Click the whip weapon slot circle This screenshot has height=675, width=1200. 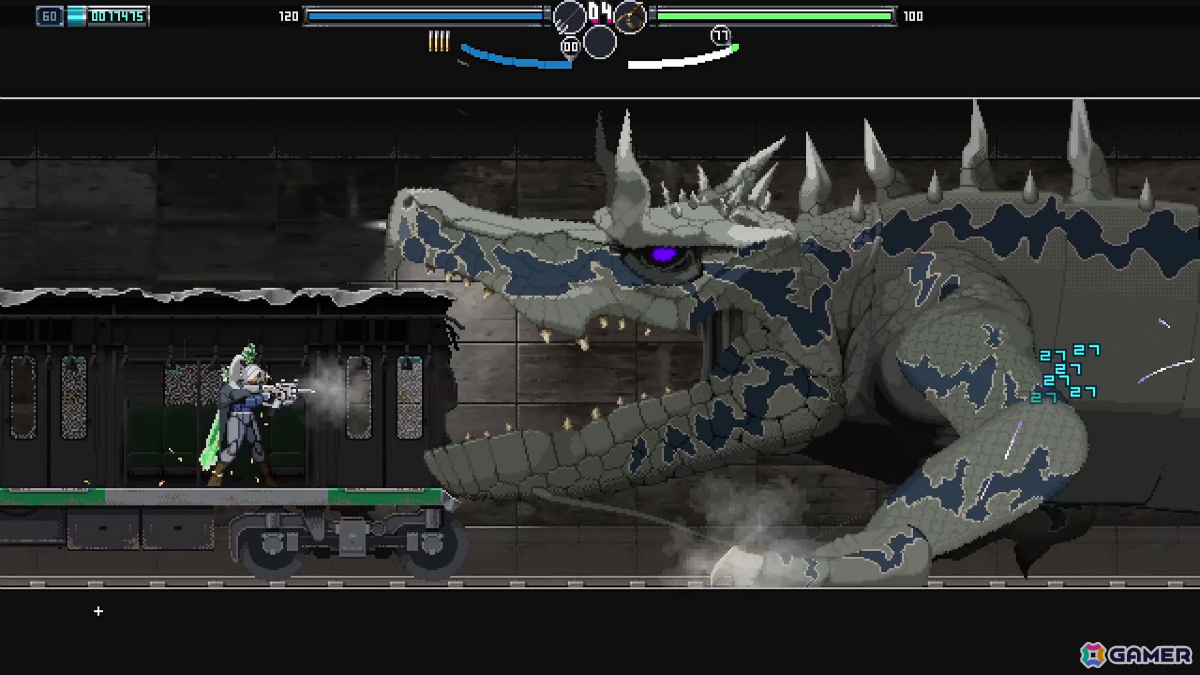click(630, 17)
